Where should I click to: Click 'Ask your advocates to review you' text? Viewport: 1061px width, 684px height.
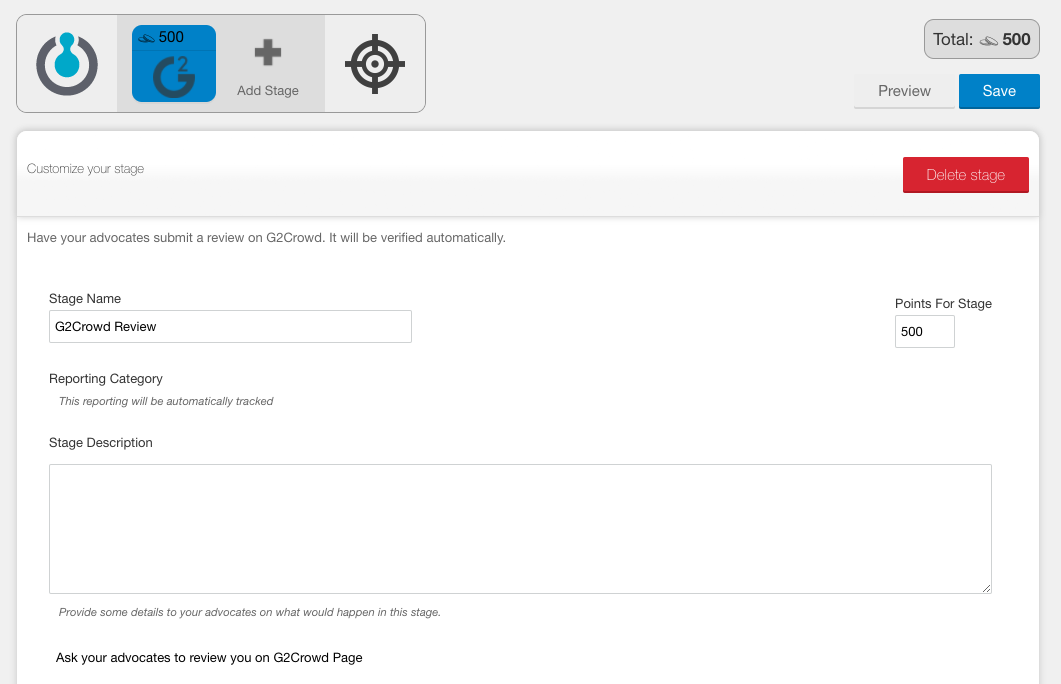209,658
